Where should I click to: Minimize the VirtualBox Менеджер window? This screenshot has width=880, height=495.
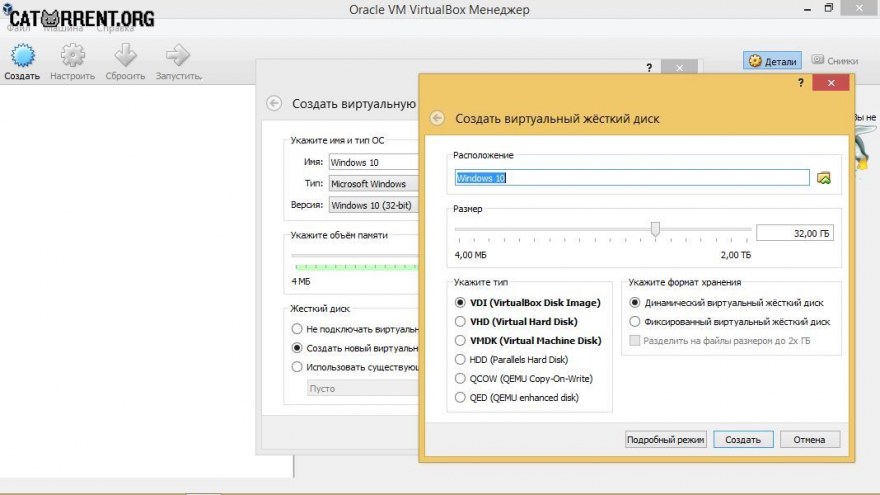click(x=807, y=9)
